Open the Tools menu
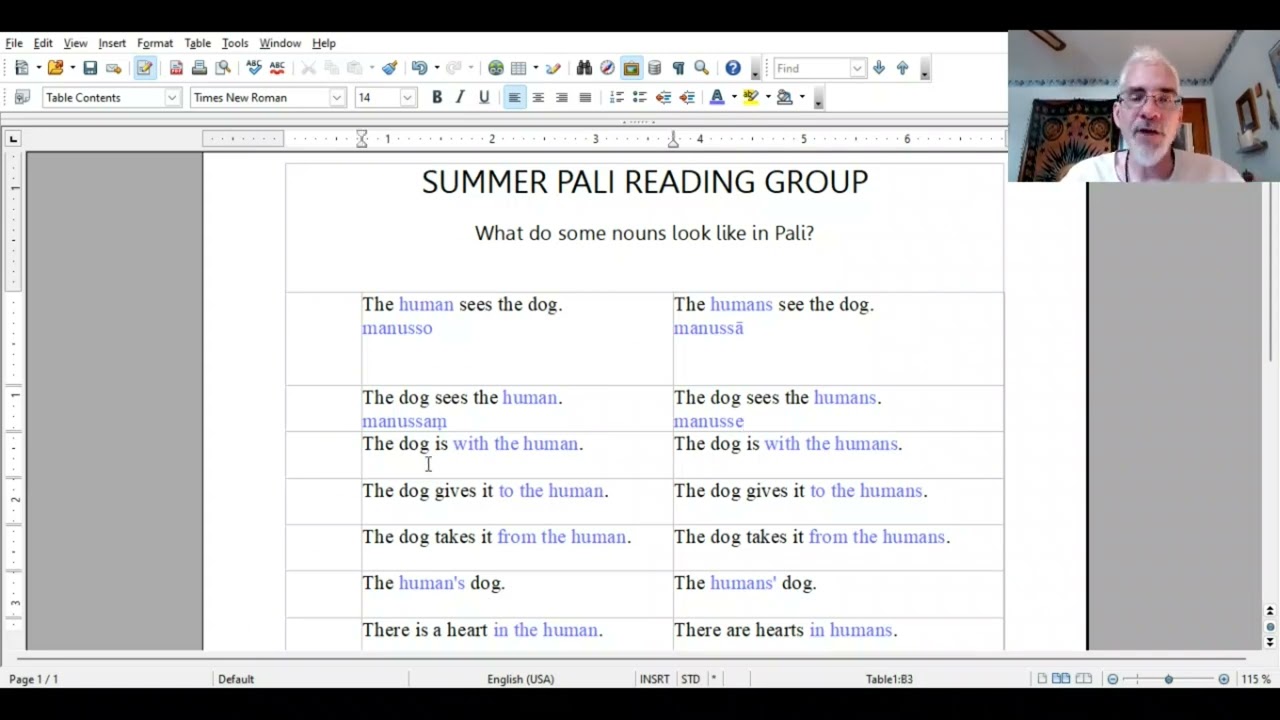1280x720 pixels. 235,43
